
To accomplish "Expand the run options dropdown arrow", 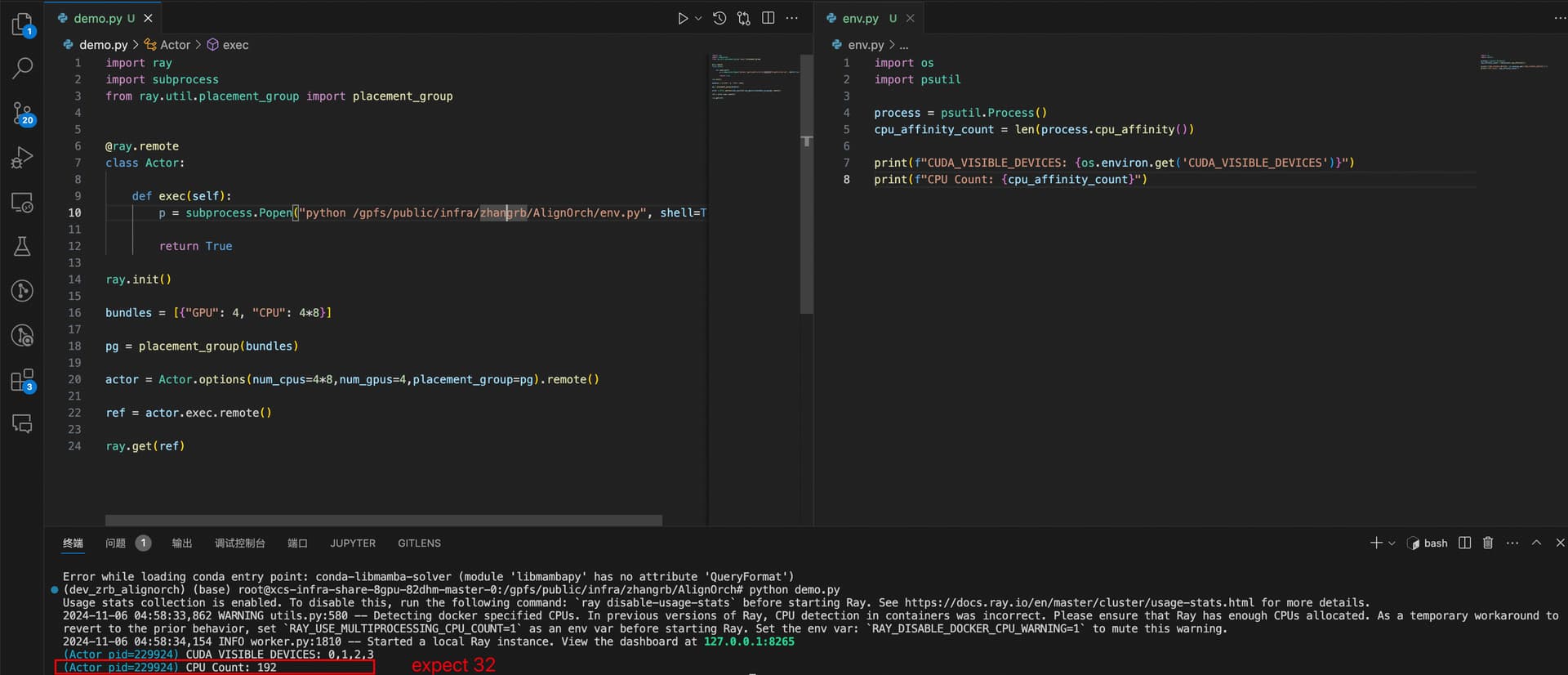I will pyautogui.click(x=698, y=18).
